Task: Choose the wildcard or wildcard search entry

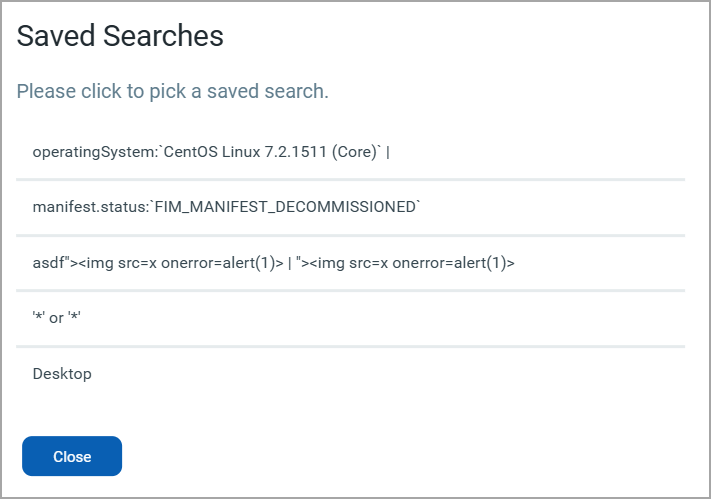Action: [350, 318]
